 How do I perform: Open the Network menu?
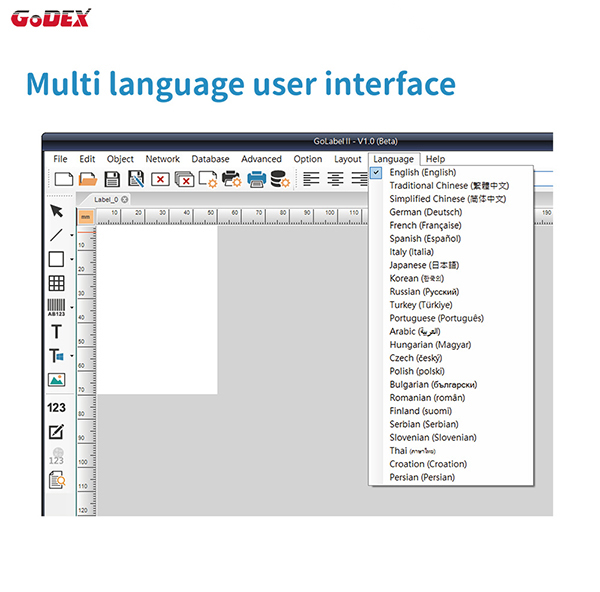pos(162,159)
